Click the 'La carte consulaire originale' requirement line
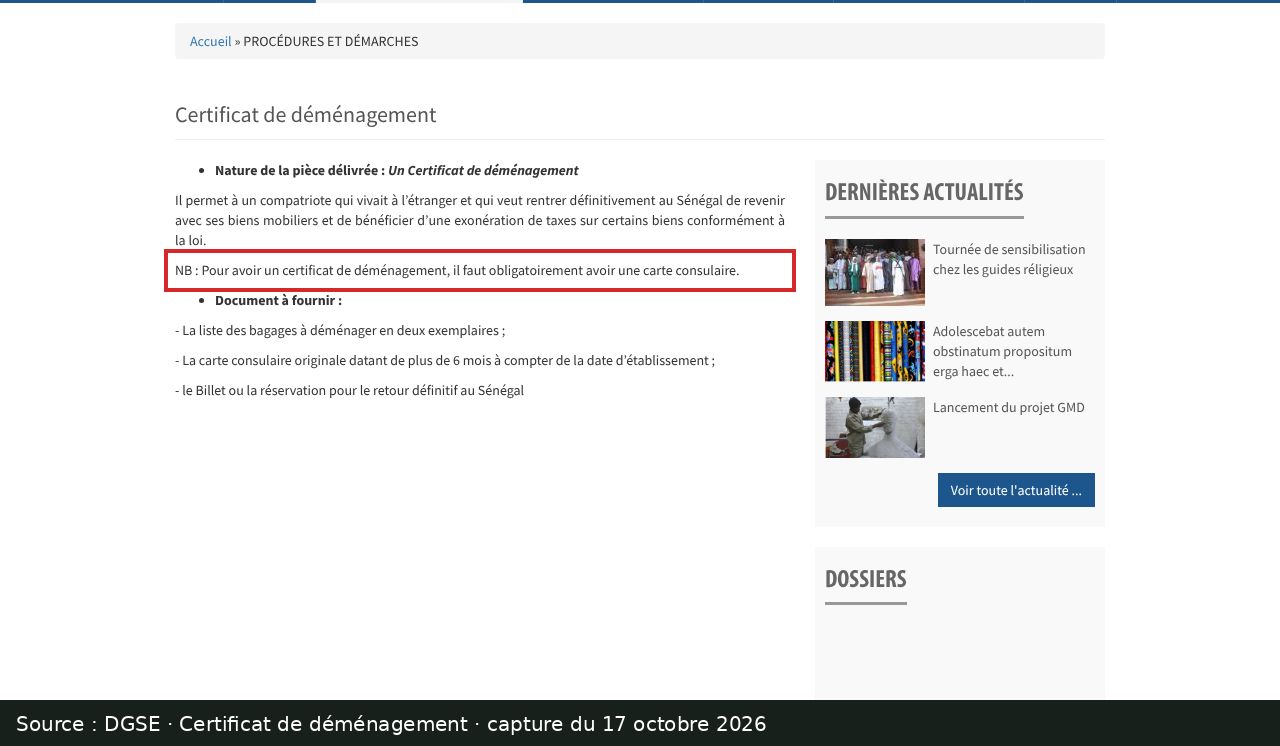Image resolution: width=1280 pixels, height=746 pixels. coord(445,360)
